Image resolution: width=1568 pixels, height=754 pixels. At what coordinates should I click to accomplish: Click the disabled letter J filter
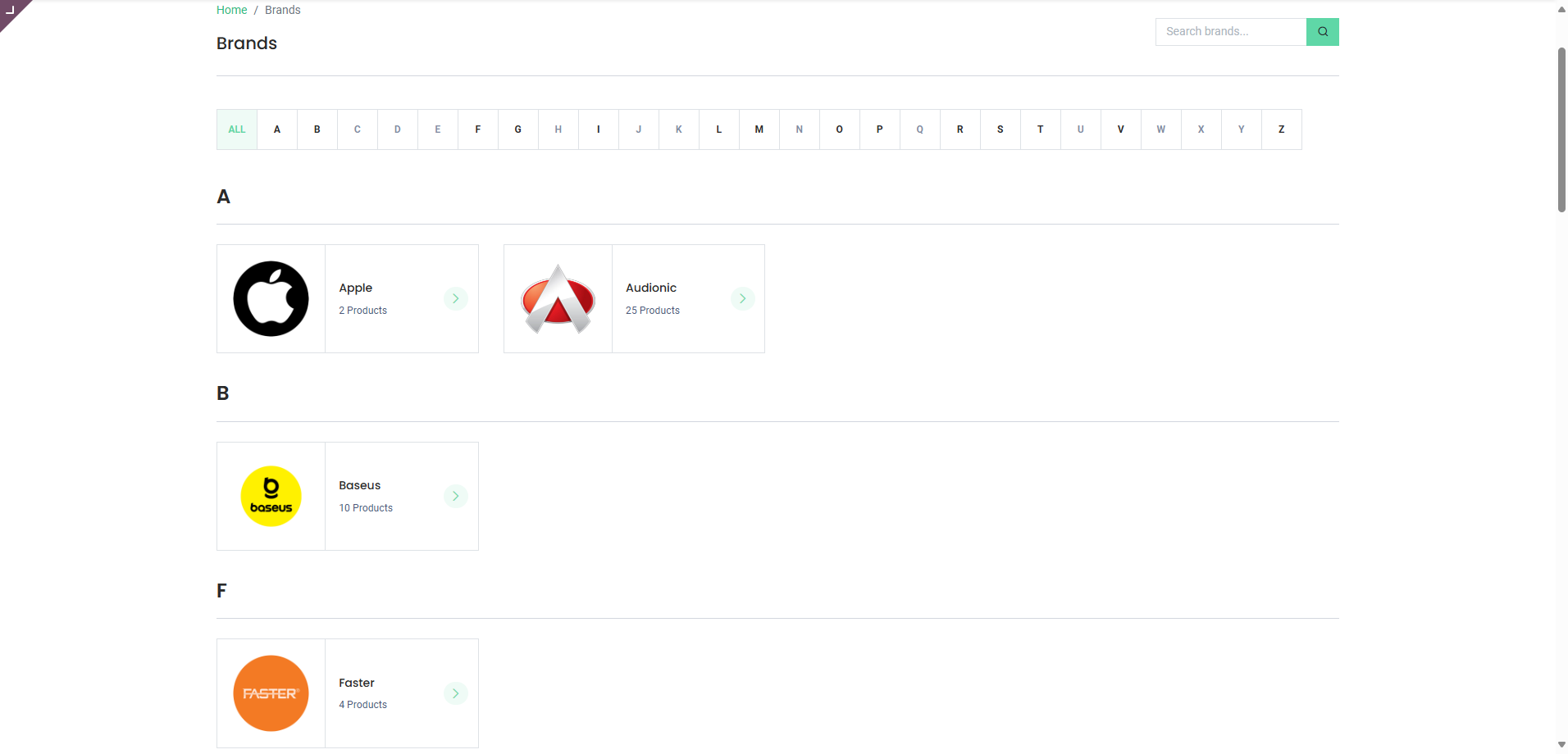[x=639, y=129]
